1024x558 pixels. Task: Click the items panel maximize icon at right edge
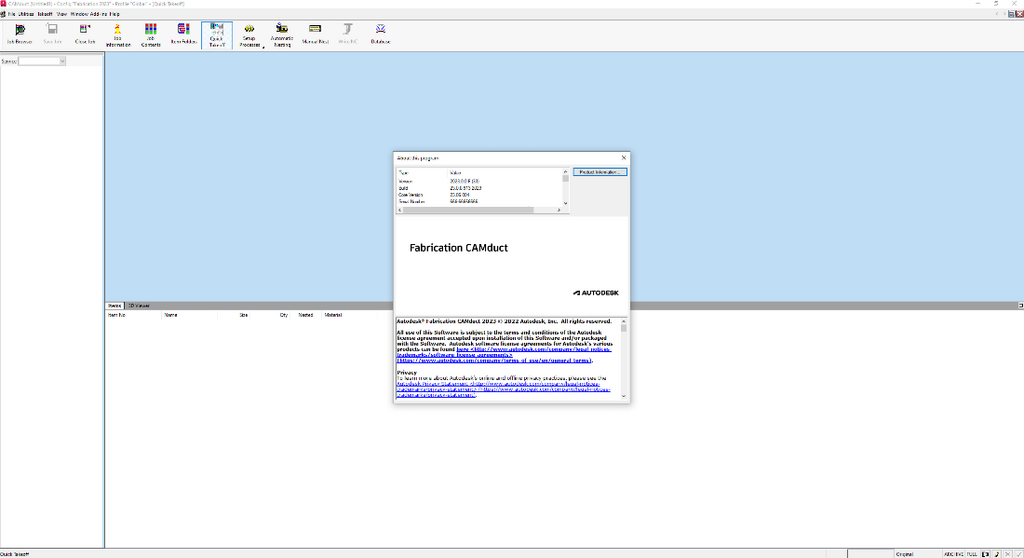tap(1020, 305)
